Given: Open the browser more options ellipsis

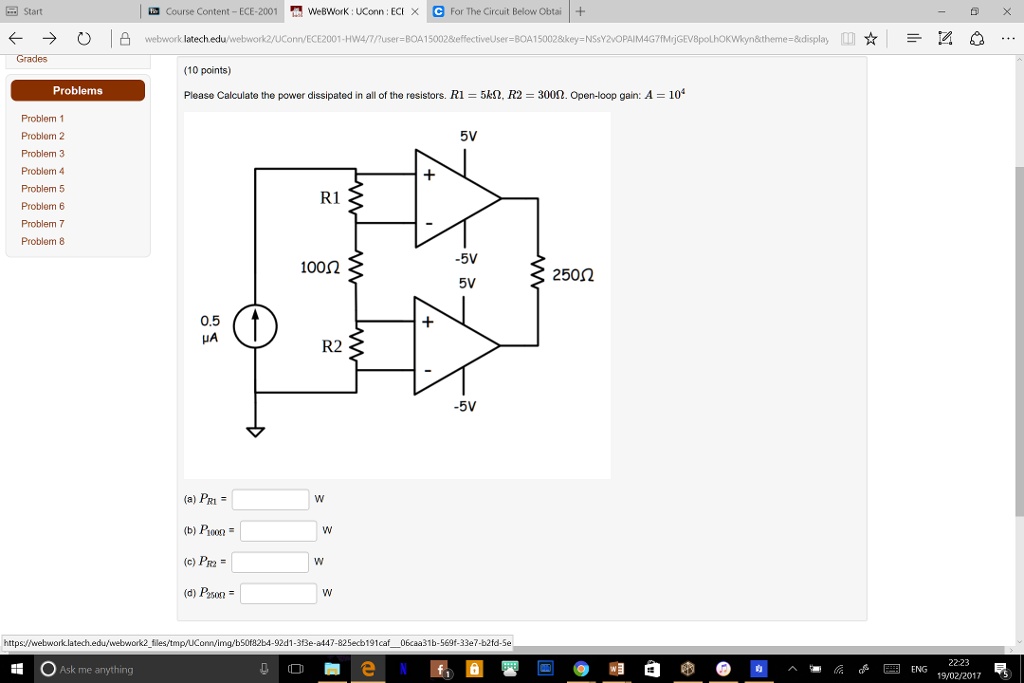Looking at the screenshot, I should (1008, 39).
